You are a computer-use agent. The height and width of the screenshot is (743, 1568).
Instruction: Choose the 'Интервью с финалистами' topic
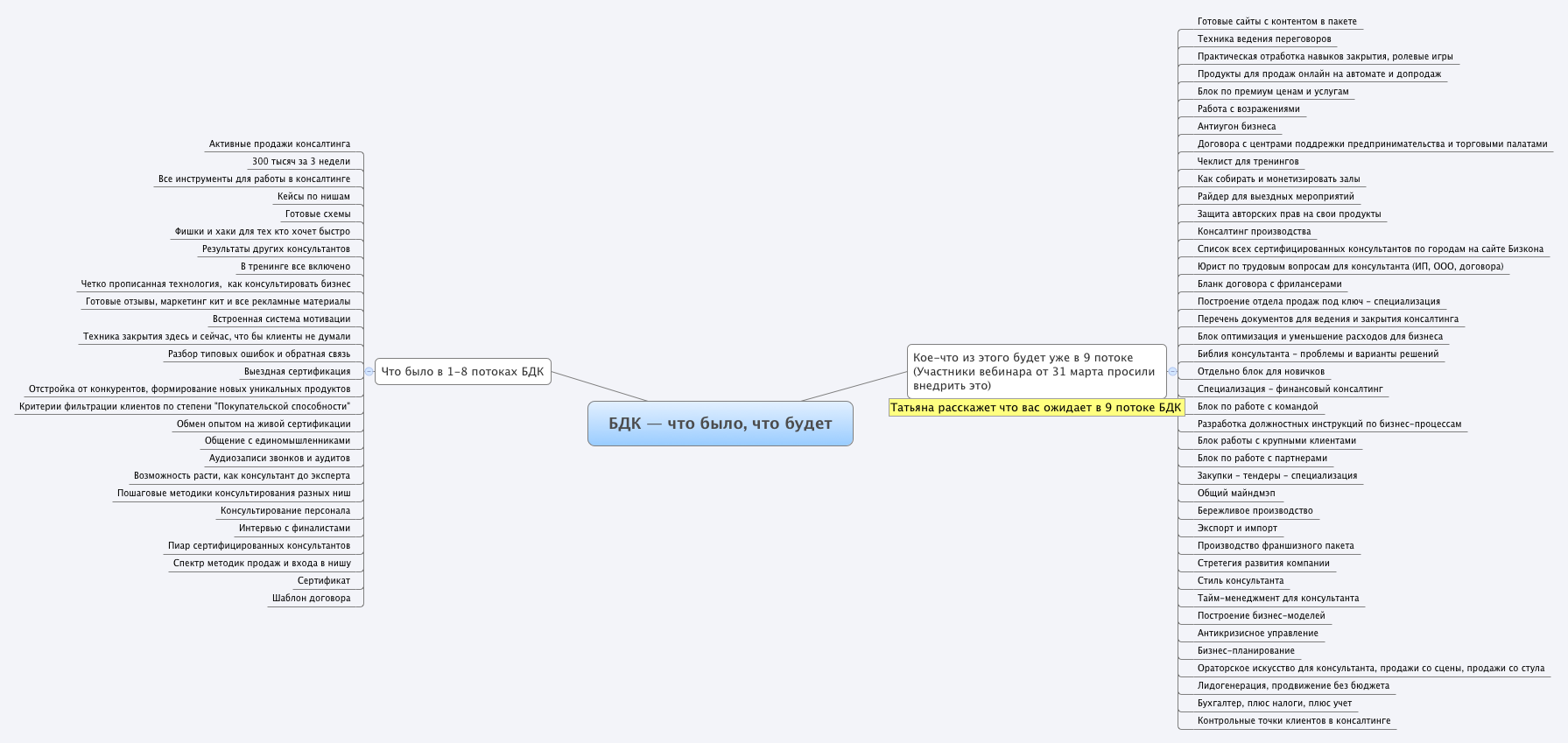click(x=294, y=529)
